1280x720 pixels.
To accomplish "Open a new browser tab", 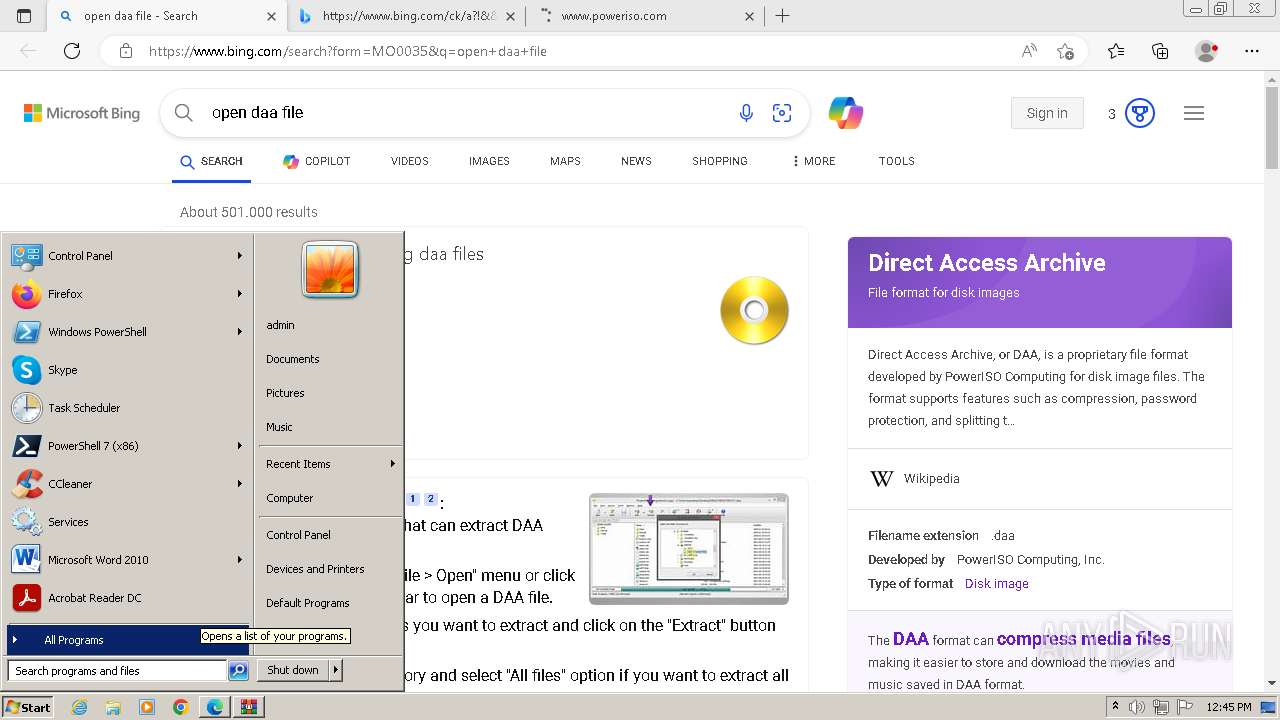I will (783, 16).
